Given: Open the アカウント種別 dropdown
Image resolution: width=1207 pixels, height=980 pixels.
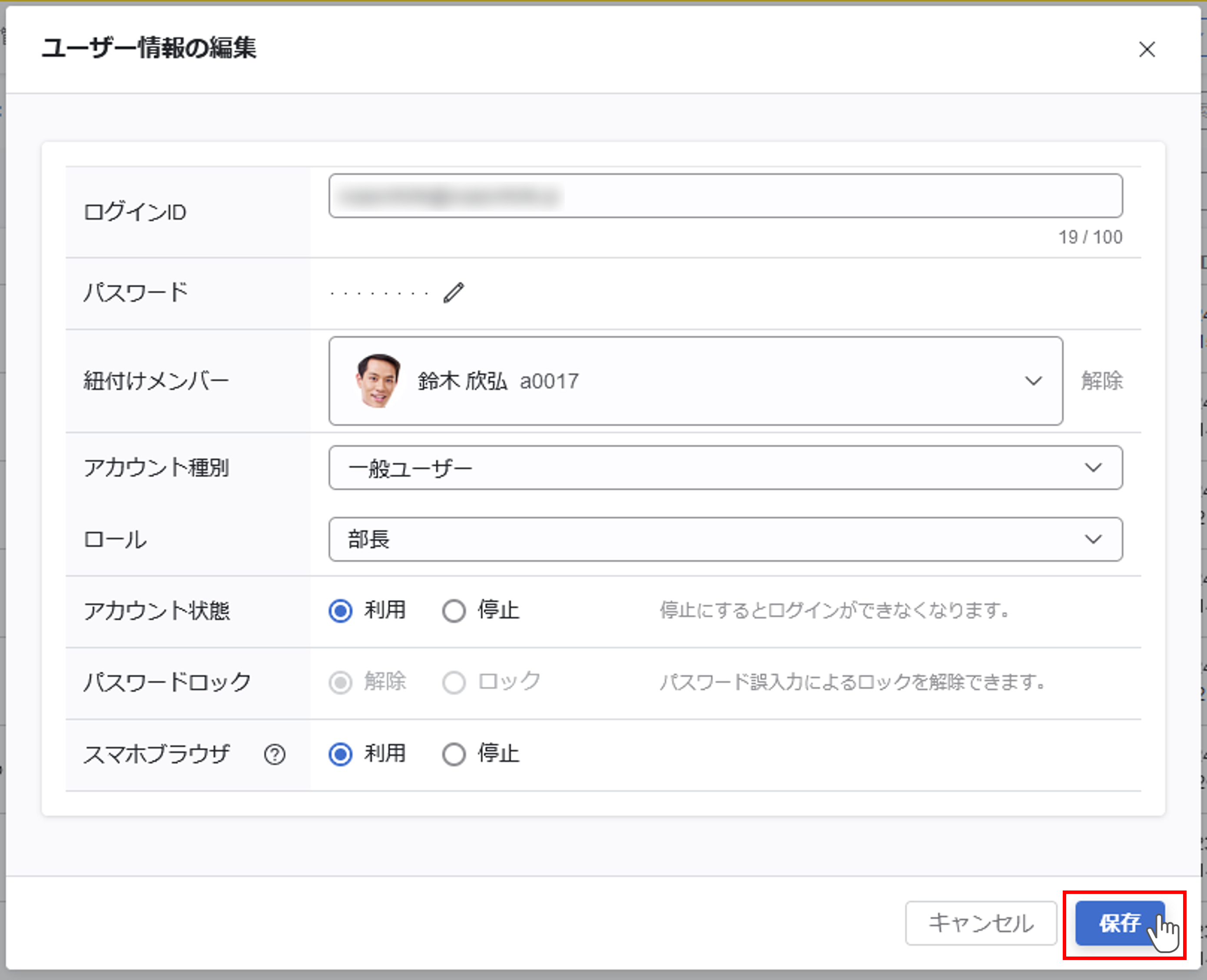Looking at the screenshot, I should pyautogui.click(x=725, y=468).
